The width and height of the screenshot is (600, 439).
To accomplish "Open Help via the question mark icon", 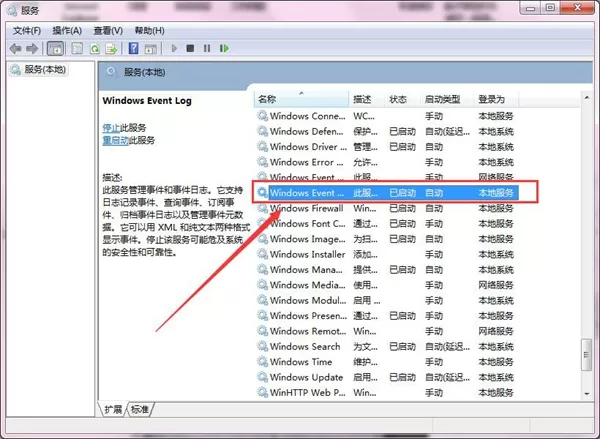I will [x=134, y=48].
